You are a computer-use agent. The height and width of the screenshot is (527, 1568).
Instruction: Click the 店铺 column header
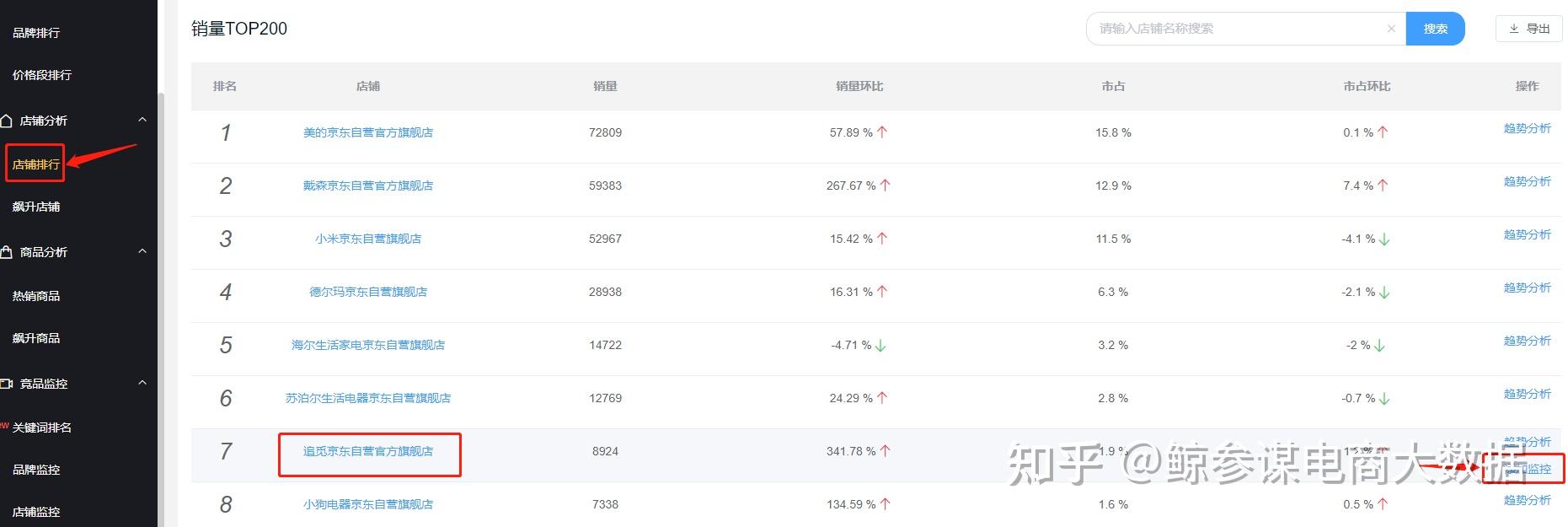368,86
